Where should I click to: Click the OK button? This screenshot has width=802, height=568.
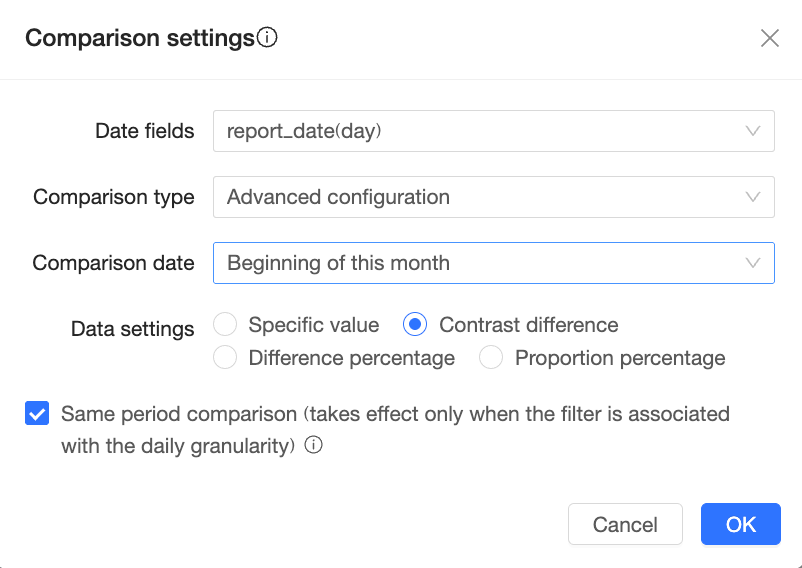(740, 524)
